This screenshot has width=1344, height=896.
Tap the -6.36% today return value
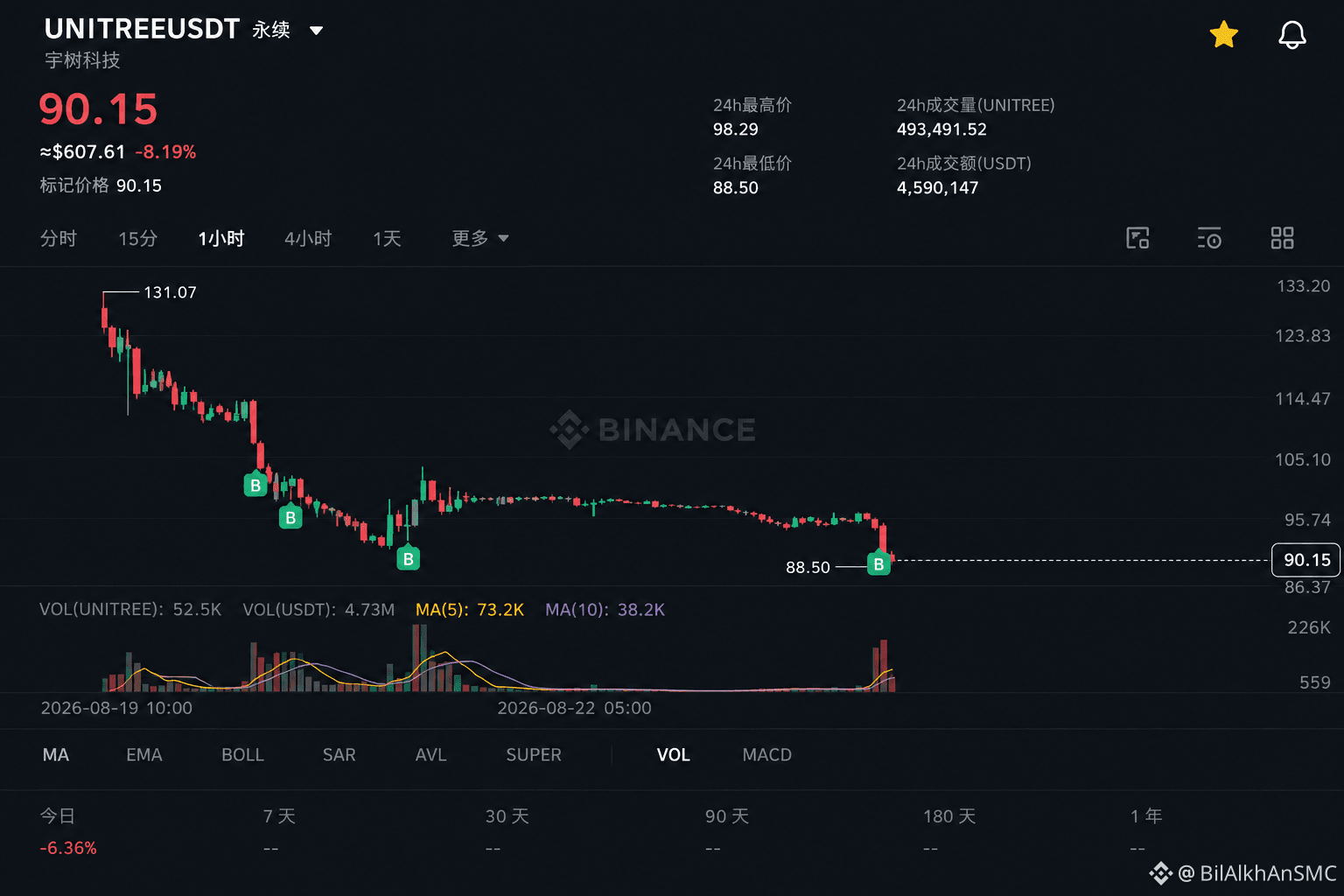68,848
